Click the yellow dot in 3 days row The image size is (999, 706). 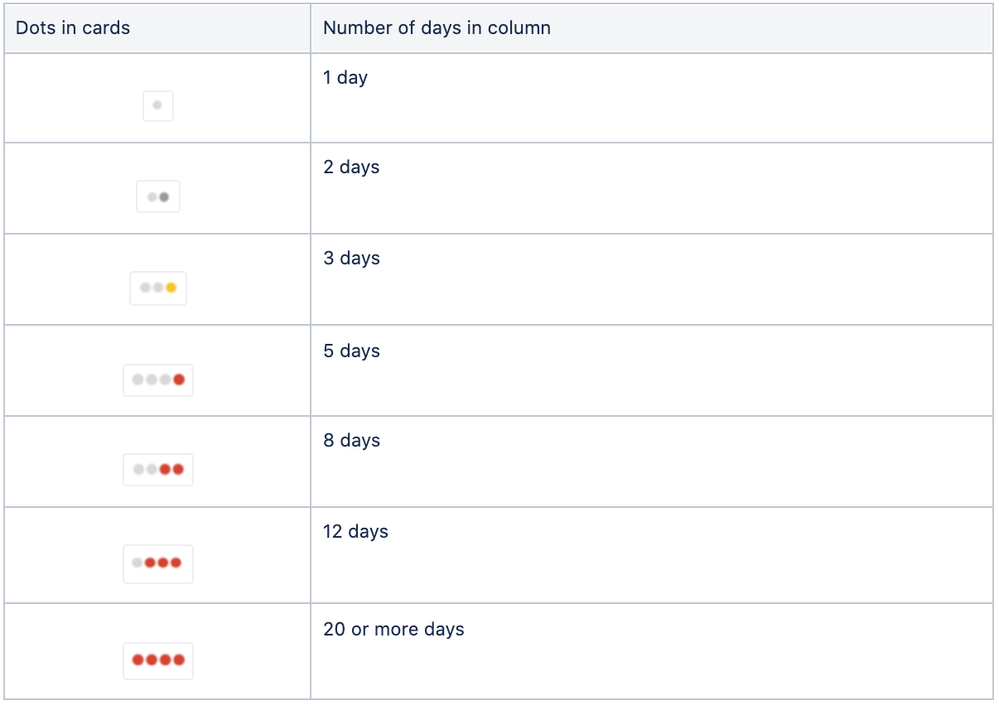[x=171, y=287]
